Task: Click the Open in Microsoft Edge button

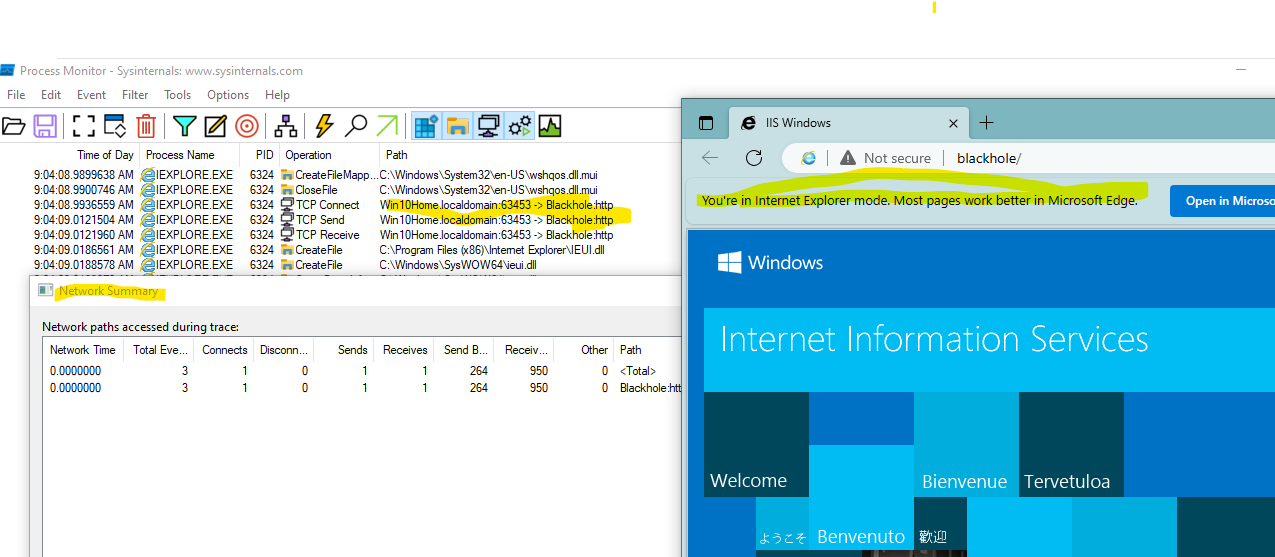Action: (1222, 200)
